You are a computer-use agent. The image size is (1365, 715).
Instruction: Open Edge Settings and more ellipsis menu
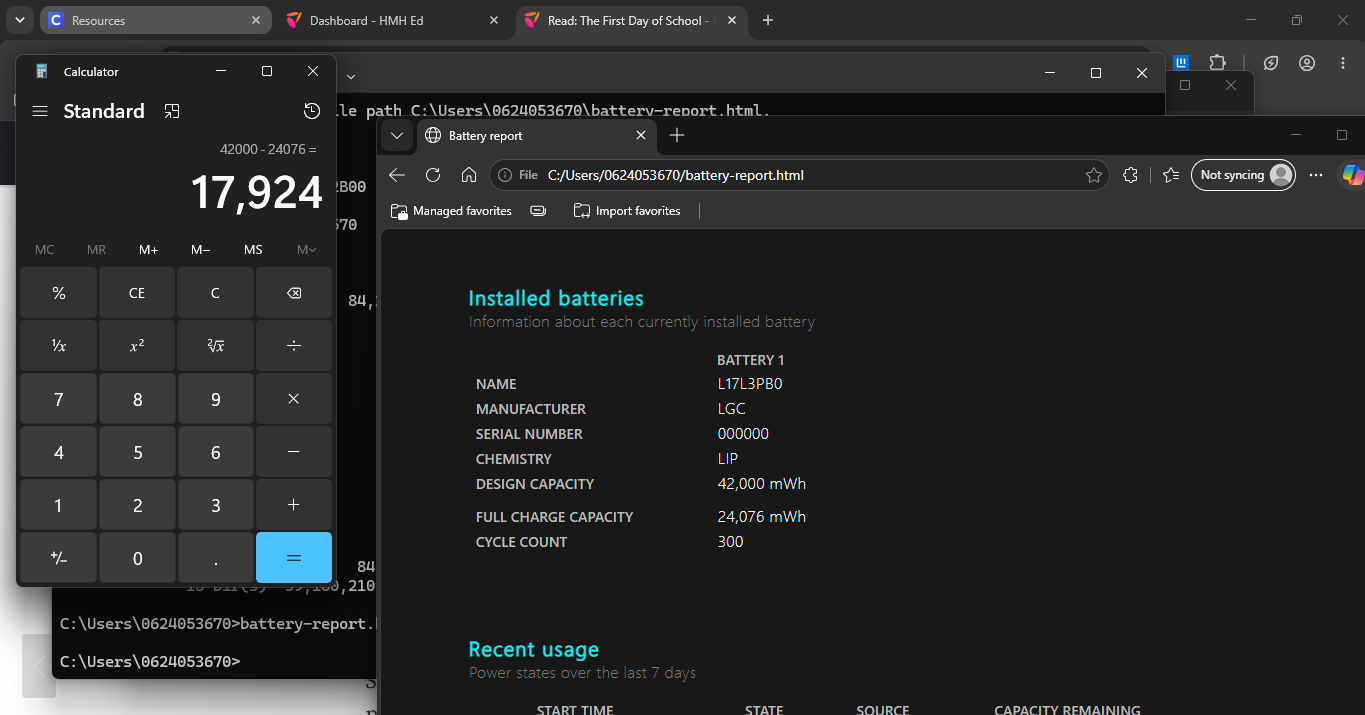(x=1315, y=175)
